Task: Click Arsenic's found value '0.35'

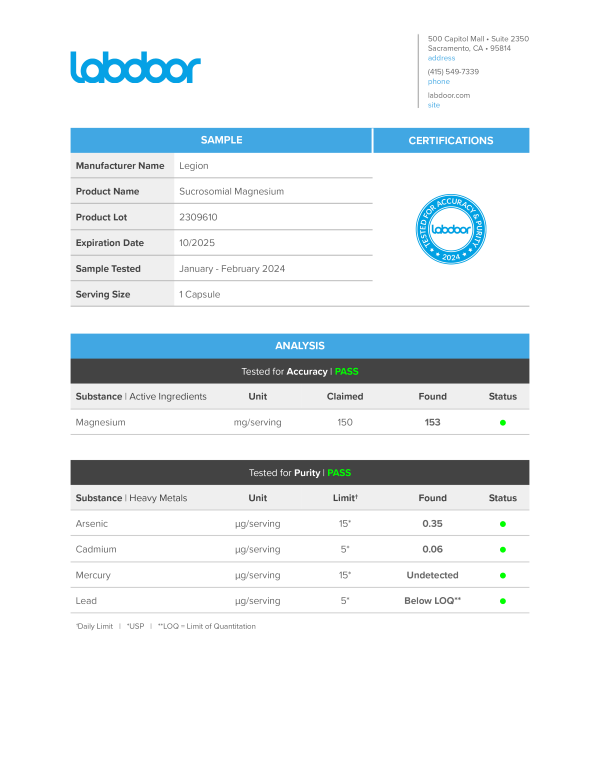Action: [432, 524]
